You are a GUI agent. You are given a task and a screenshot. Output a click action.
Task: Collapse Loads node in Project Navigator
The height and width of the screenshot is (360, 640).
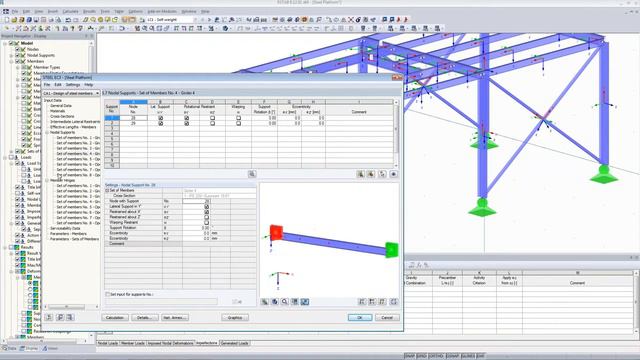pos(5,157)
